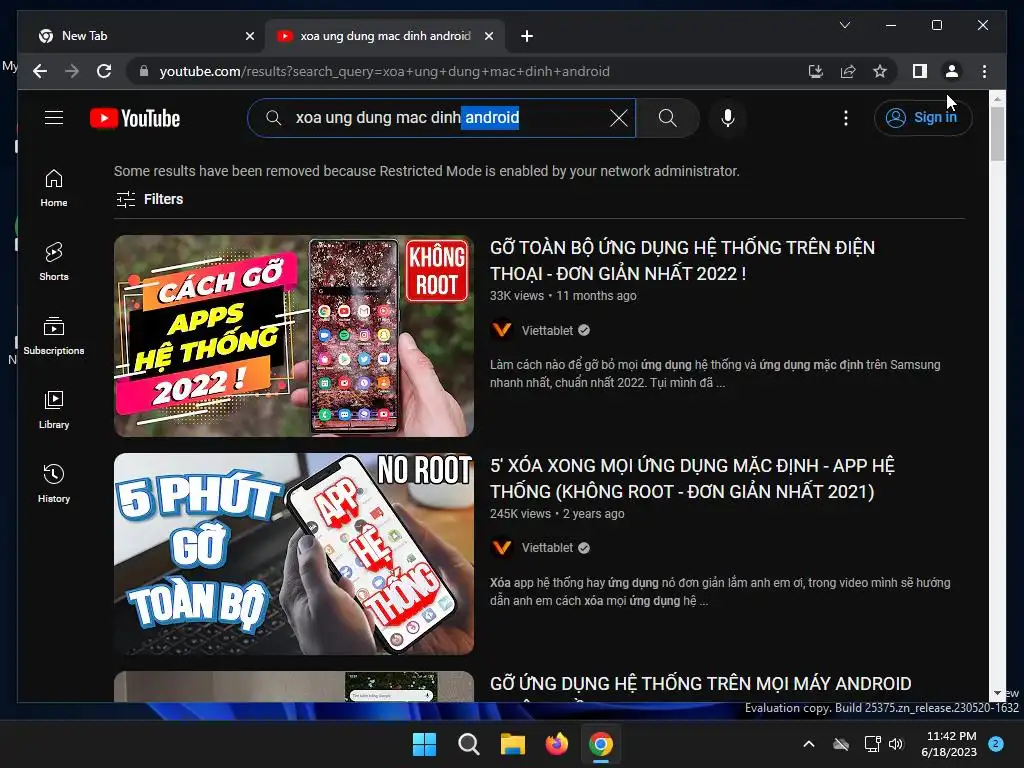The image size is (1024, 768).
Task: Open Windows taskbar search
Action: tap(469, 744)
